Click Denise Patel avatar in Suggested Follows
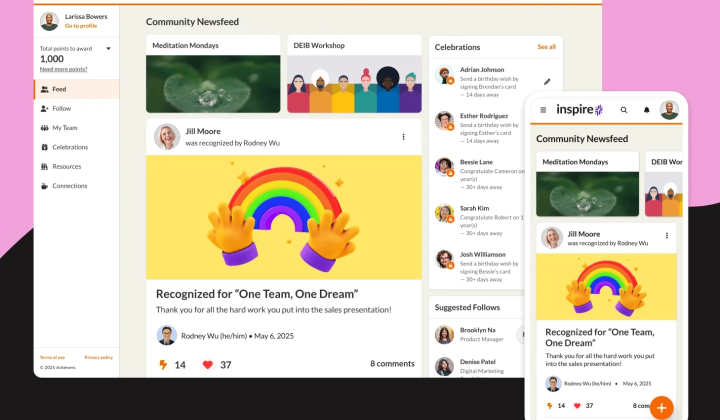 coord(444,366)
